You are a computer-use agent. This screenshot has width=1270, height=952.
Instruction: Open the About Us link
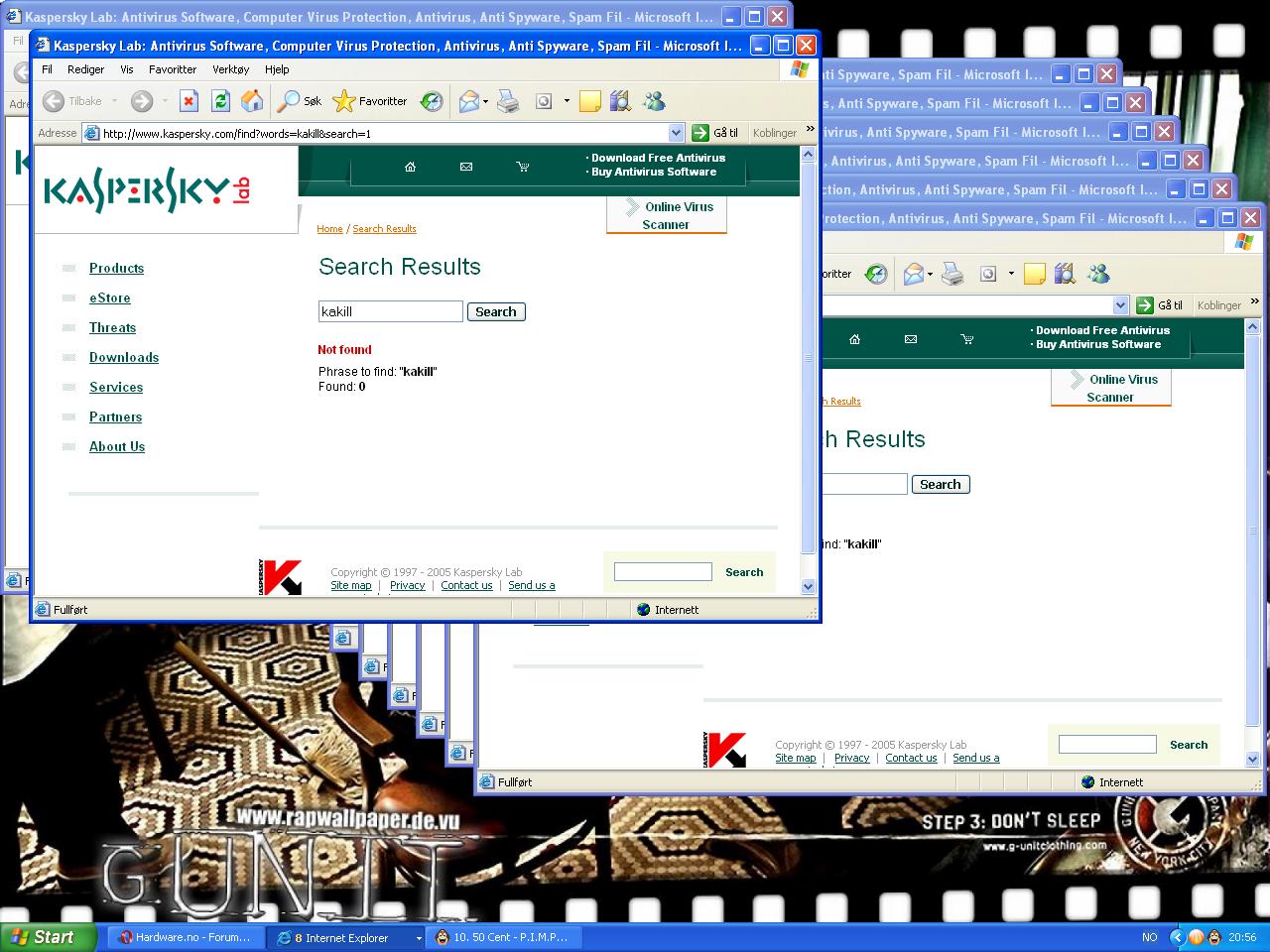[117, 446]
